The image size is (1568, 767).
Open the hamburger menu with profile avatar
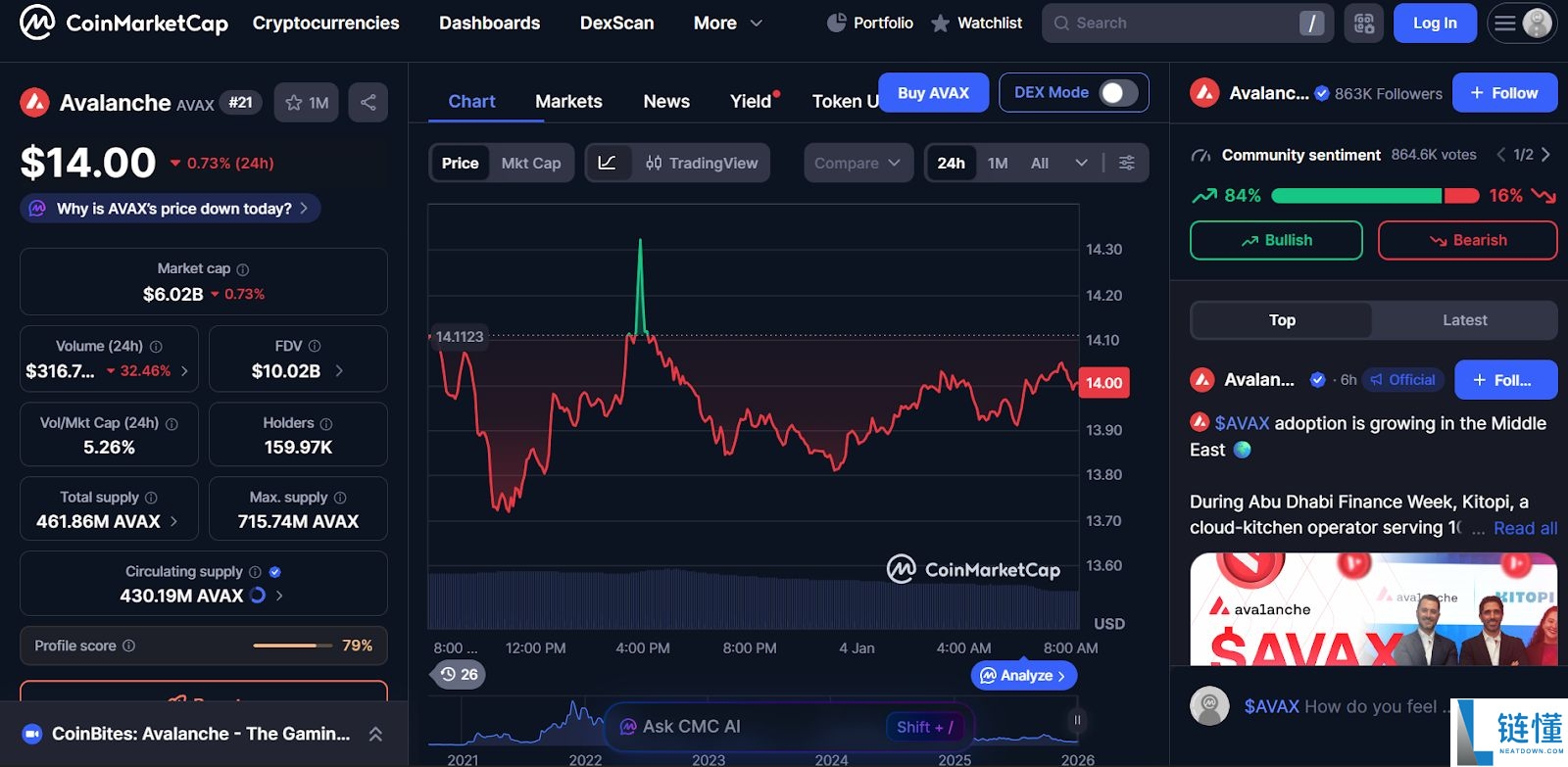click(x=1522, y=23)
